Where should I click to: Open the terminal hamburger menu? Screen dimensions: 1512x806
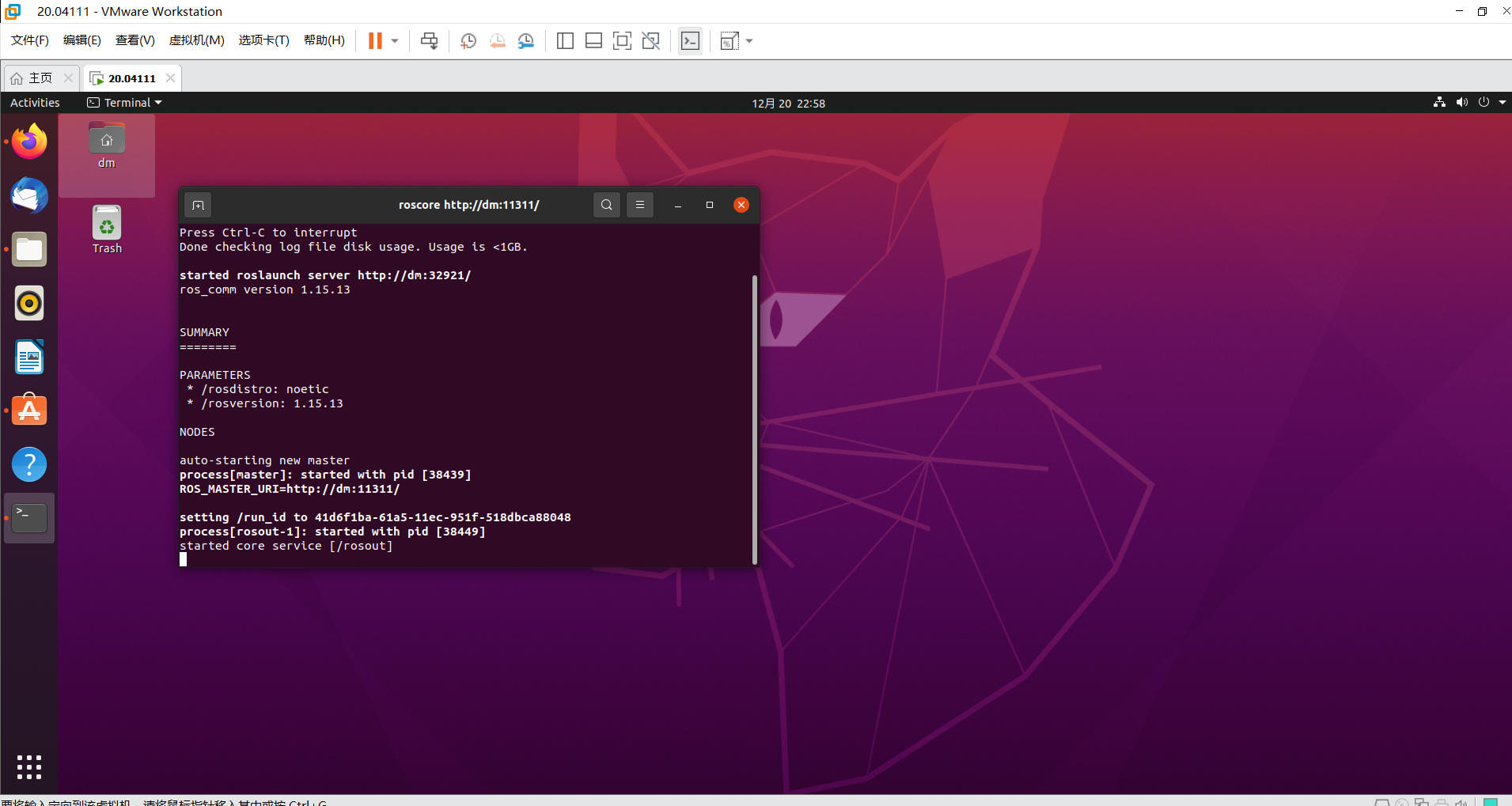[639, 204]
